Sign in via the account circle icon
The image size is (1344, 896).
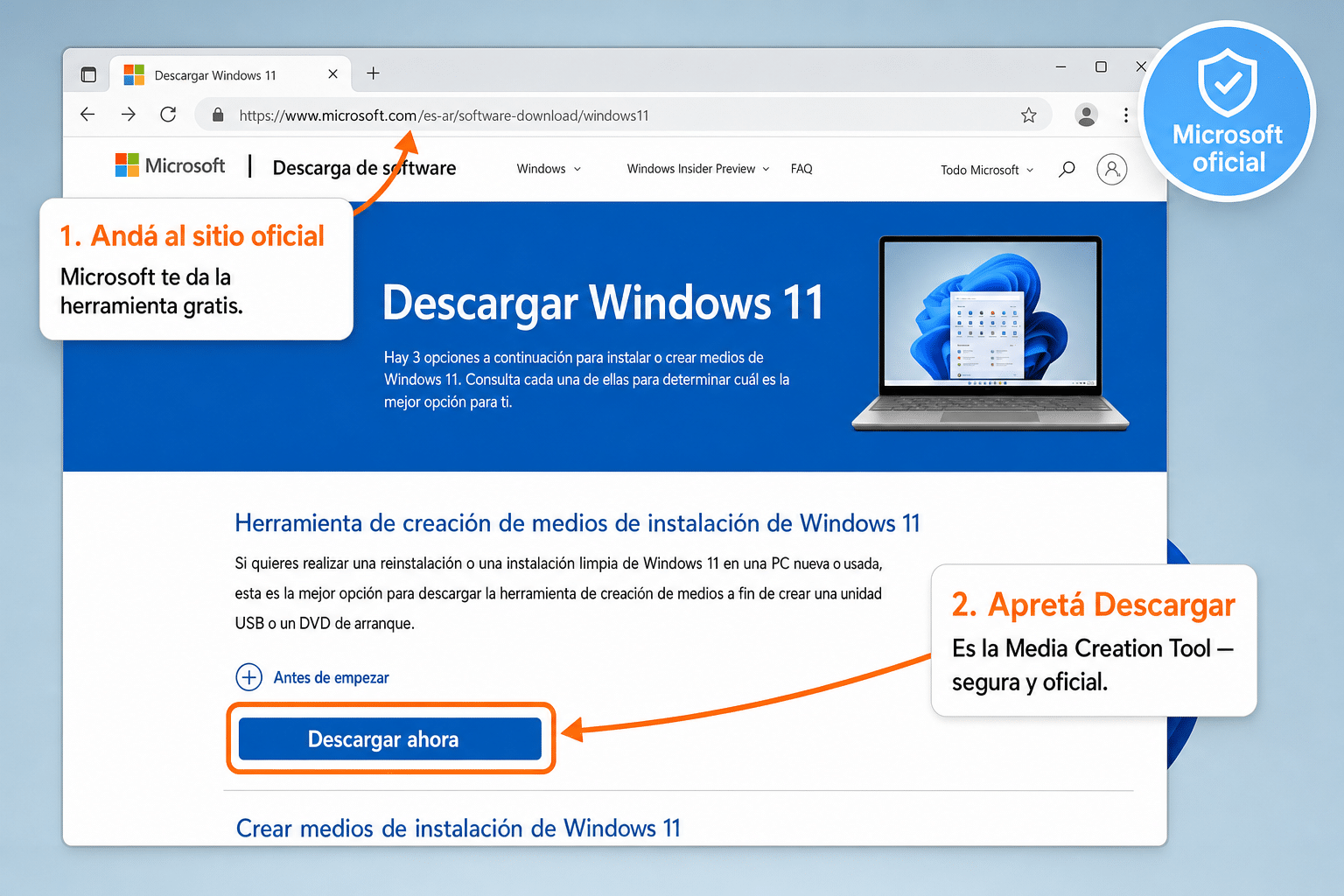1111,169
